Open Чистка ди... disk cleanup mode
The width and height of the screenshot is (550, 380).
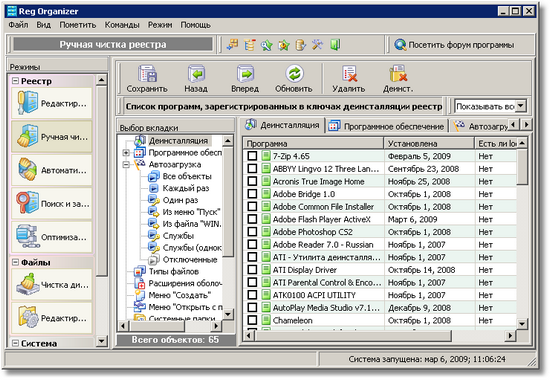point(52,285)
